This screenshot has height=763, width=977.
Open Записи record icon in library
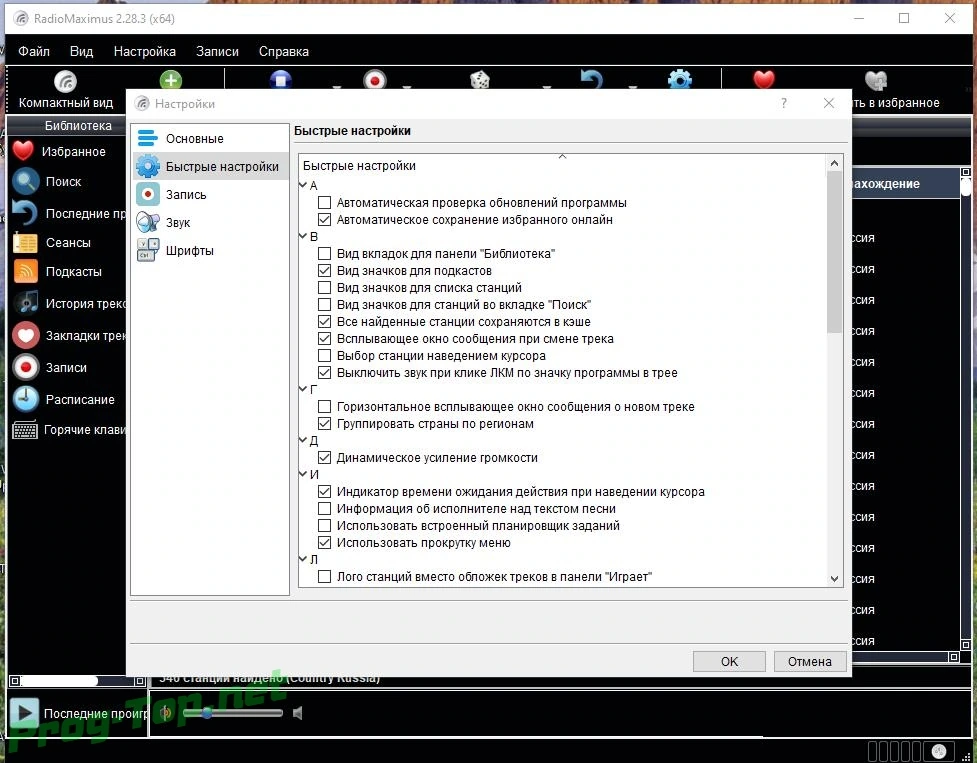[x=26, y=367]
